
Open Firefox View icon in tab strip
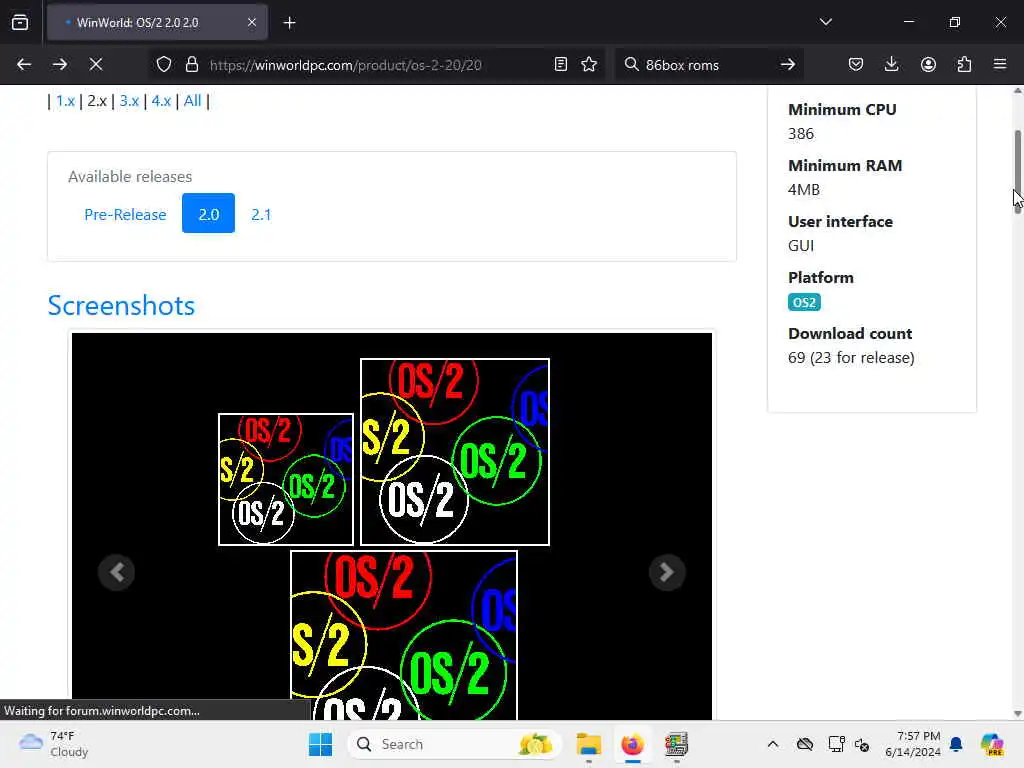coord(20,22)
